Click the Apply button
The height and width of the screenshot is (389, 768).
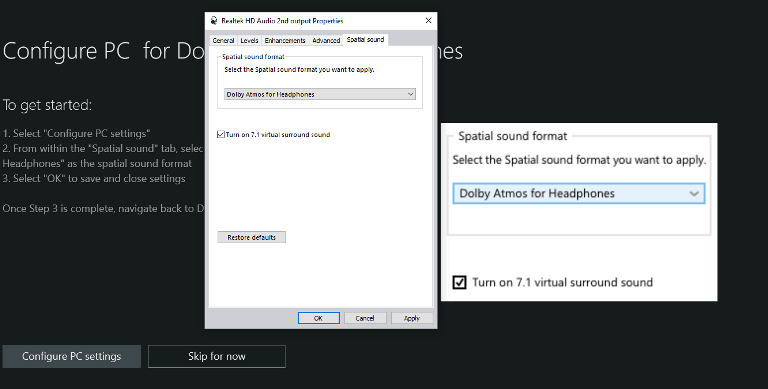point(412,318)
